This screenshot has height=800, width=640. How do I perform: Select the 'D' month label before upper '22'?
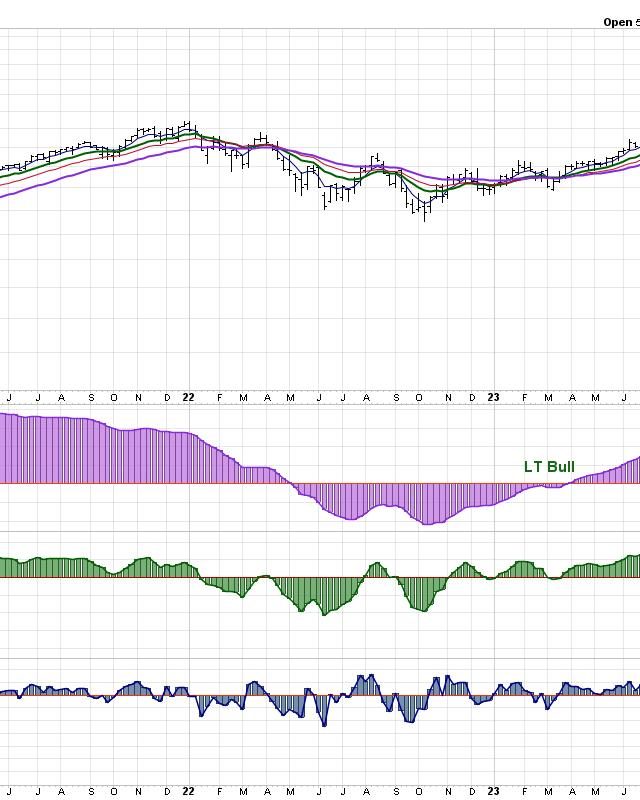165,397
